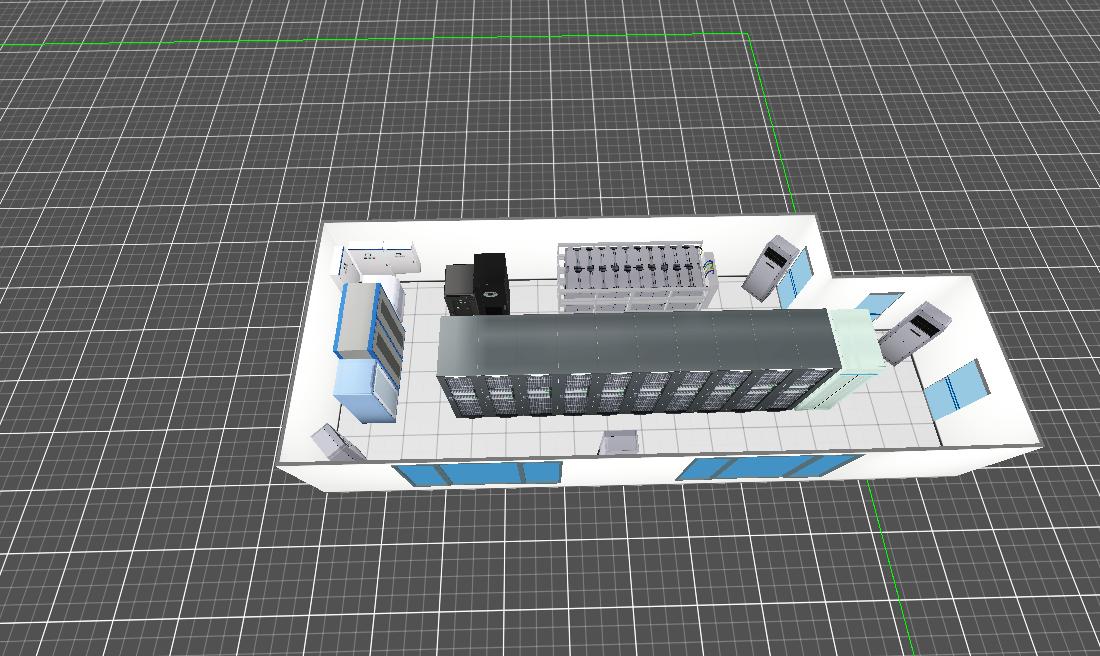Click the empty dark grid area left of room
Screen dimensions: 1100x656
(150, 350)
